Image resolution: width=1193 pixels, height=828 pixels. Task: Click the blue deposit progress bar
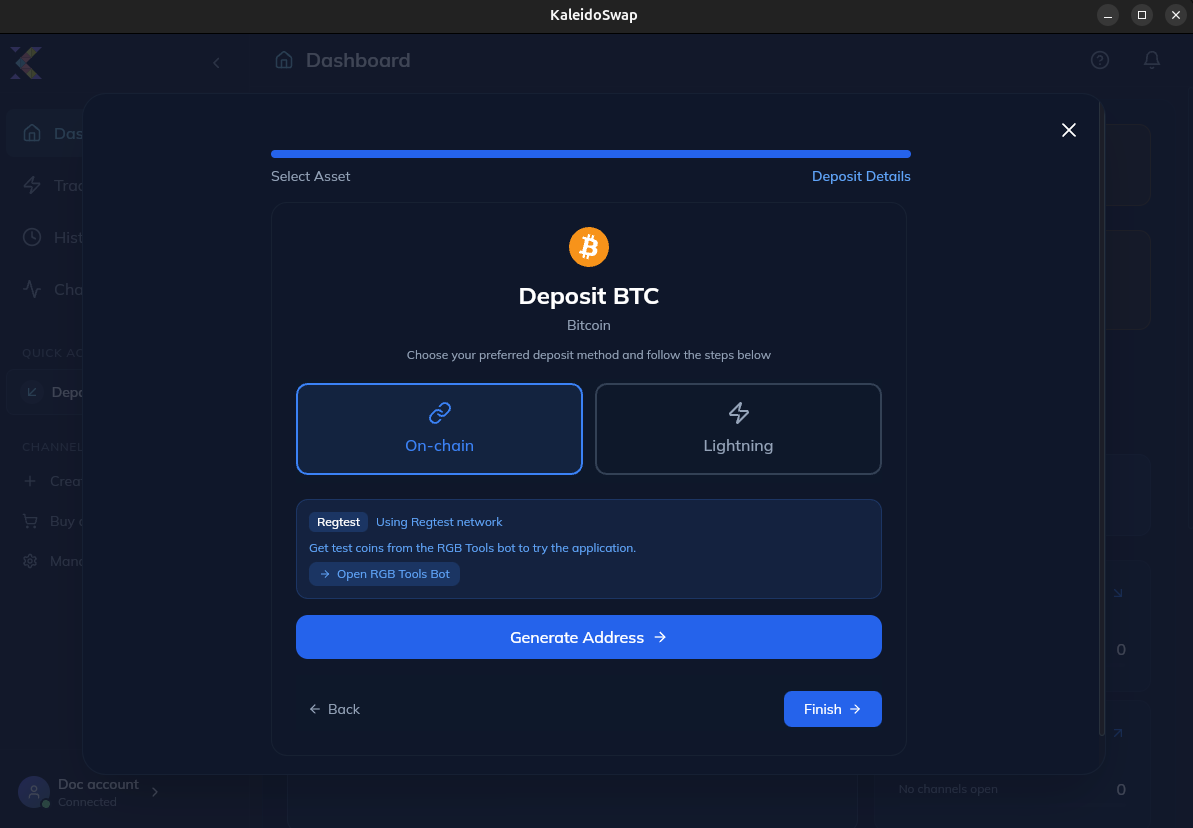pyautogui.click(x=590, y=154)
